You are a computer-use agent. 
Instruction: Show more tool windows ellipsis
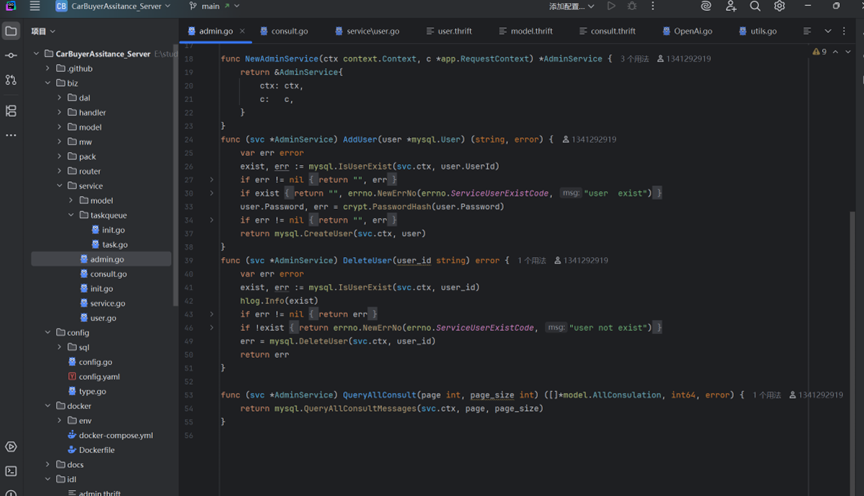point(10,135)
